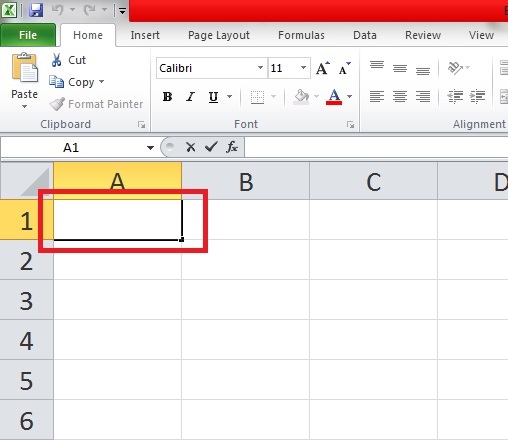Click the formula bar Cancel X icon

(x=191, y=147)
